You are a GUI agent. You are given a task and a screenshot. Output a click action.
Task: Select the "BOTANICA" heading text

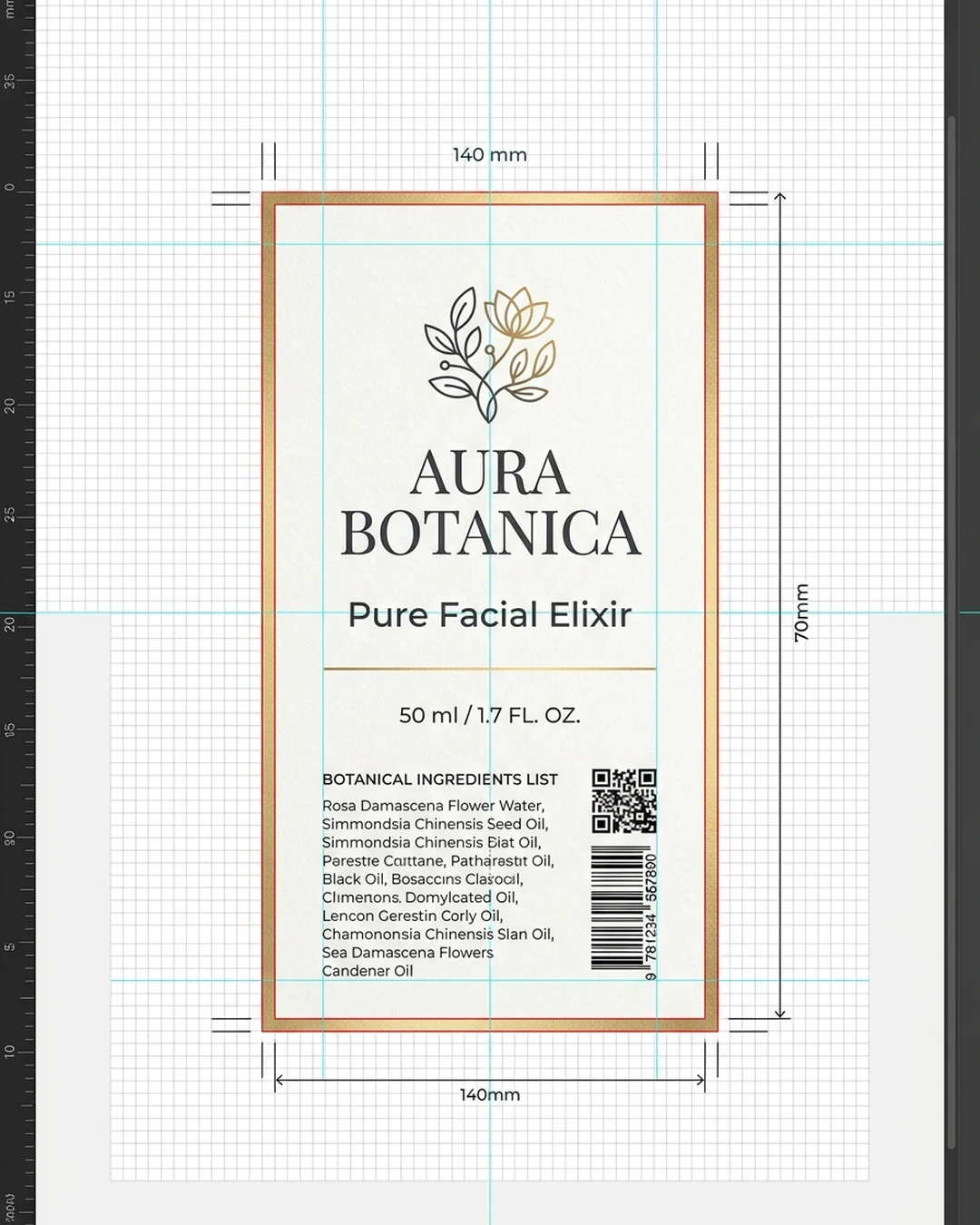(x=491, y=533)
